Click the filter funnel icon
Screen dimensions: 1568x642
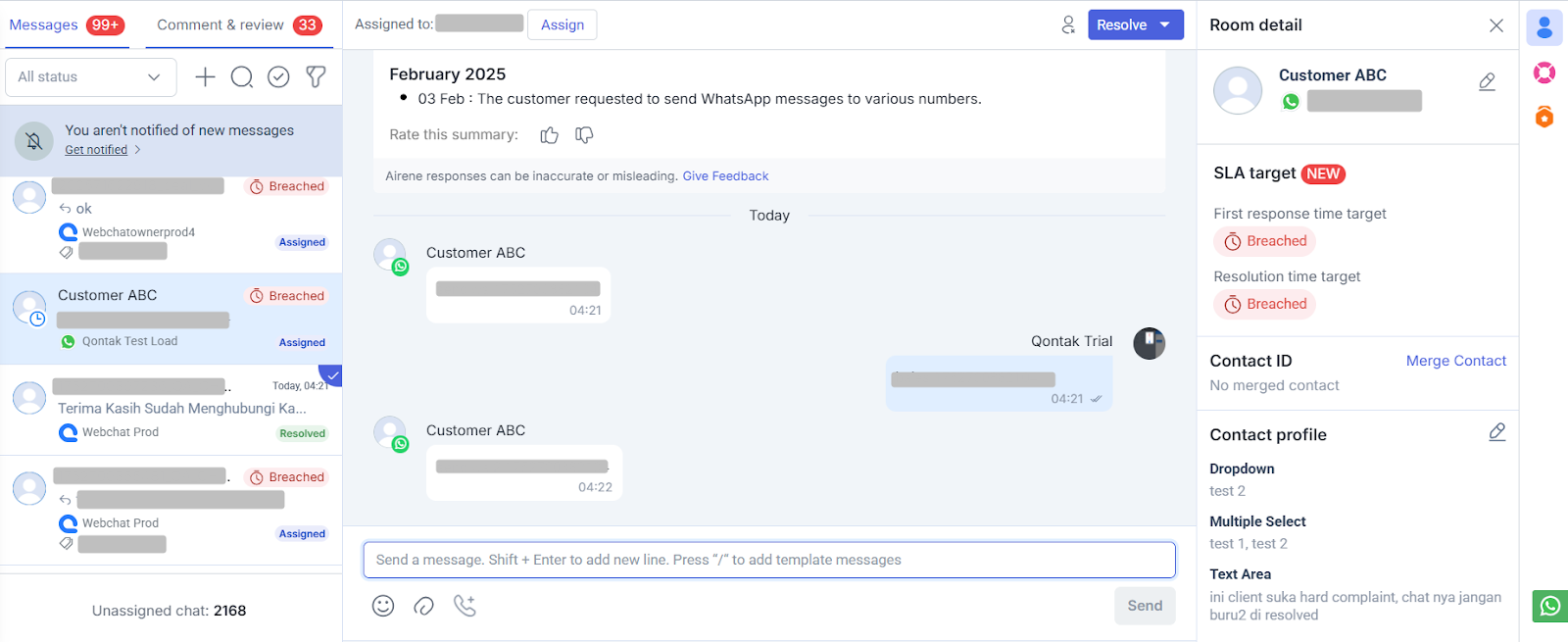(x=316, y=77)
